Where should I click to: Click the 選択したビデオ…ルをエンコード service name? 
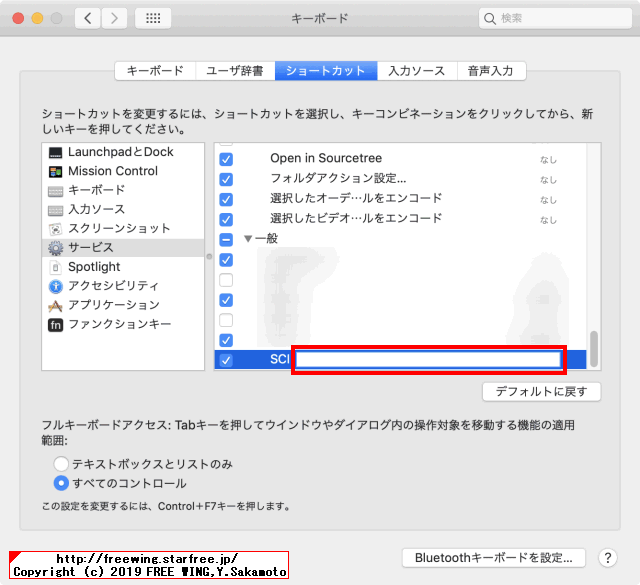click(x=356, y=218)
